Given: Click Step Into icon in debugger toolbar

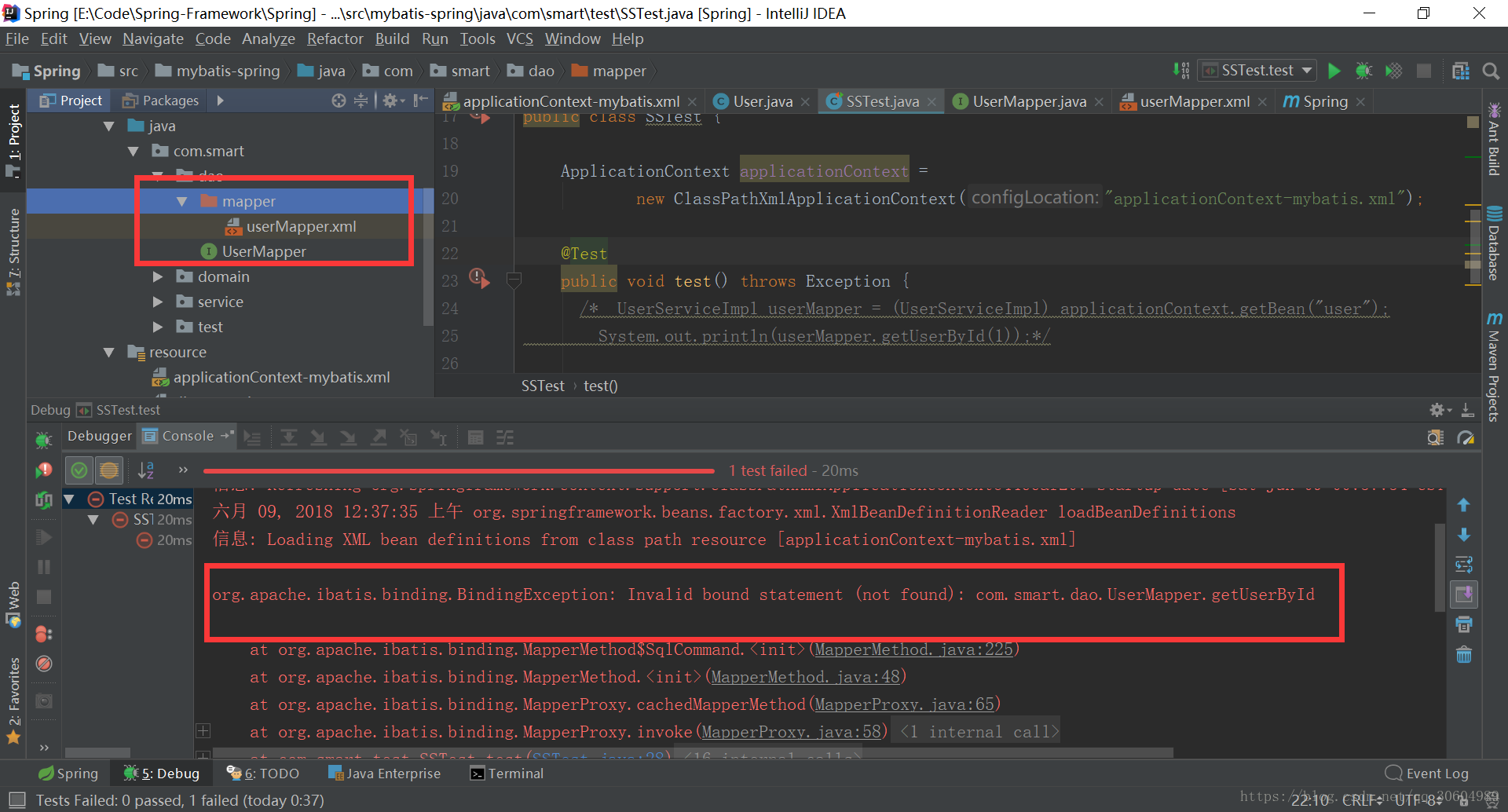Looking at the screenshot, I should [x=318, y=437].
